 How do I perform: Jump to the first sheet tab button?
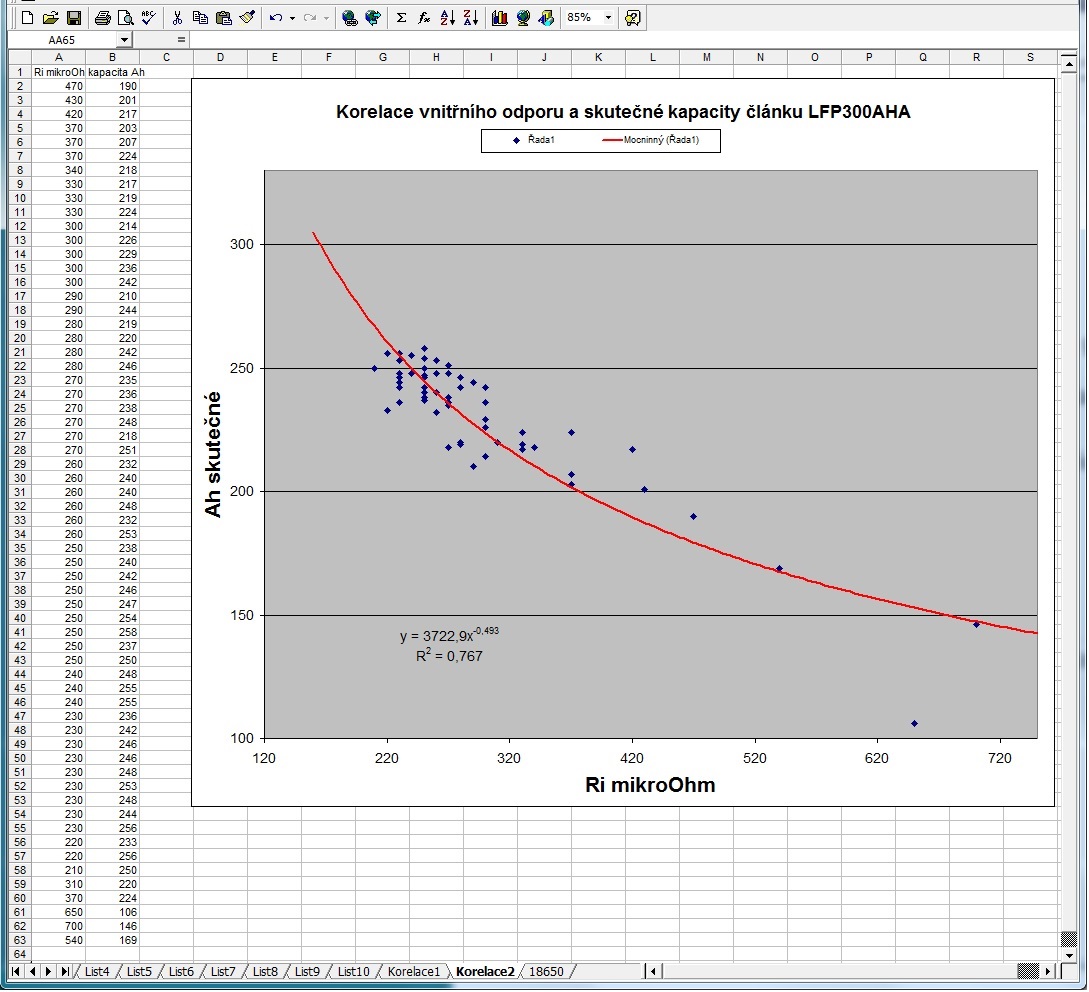click(15, 971)
